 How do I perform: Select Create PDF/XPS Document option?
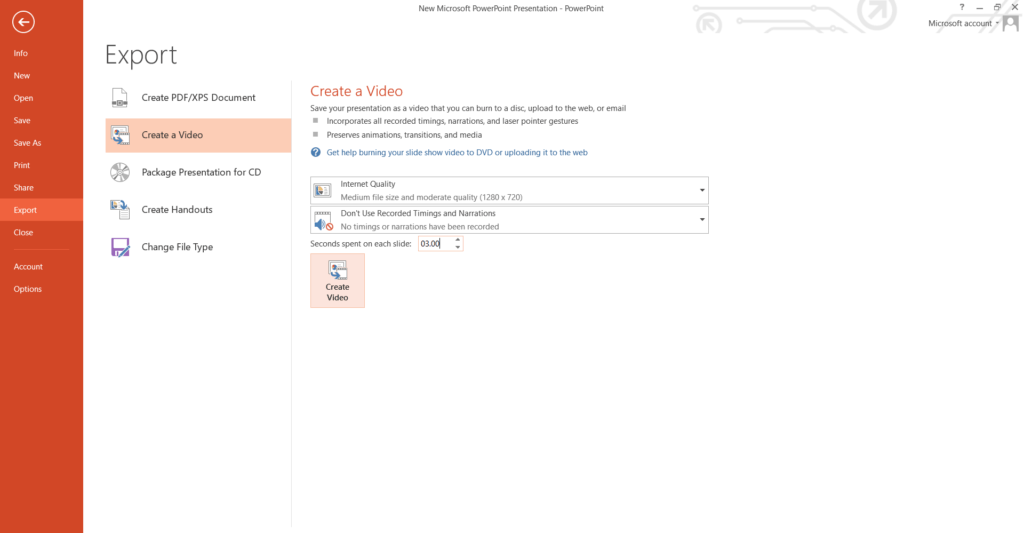(199, 97)
